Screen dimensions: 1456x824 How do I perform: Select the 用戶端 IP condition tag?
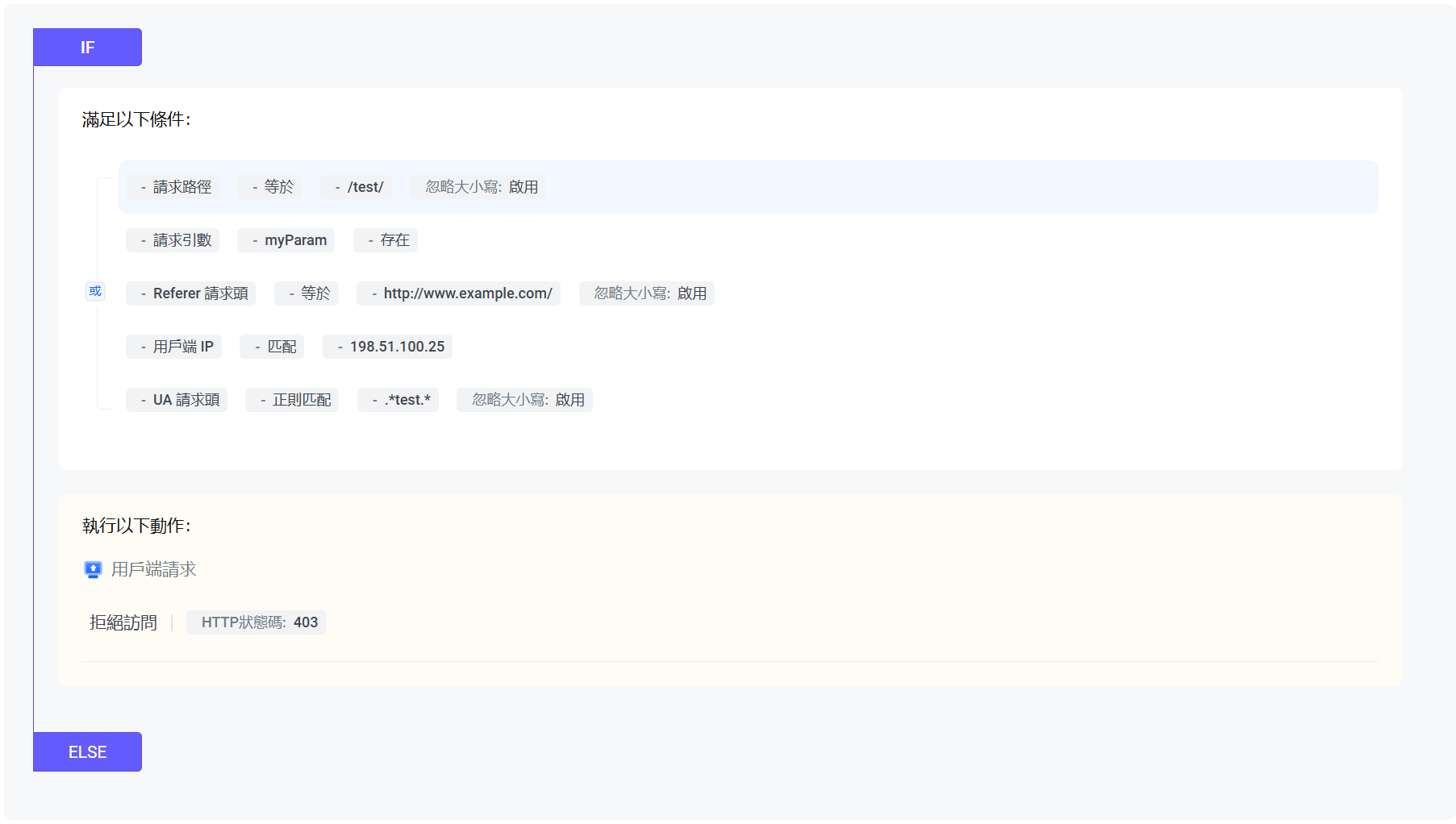(174, 347)
